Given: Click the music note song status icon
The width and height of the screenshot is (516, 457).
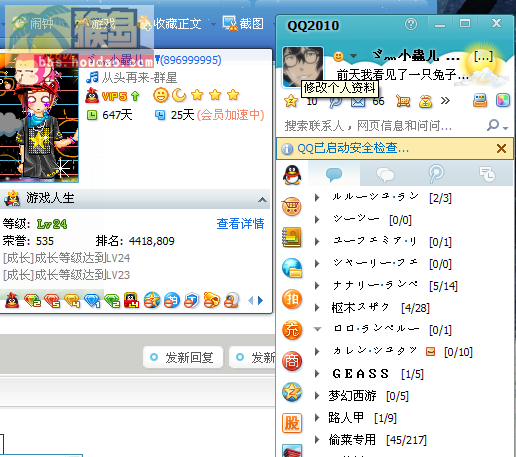Looking at the screenshot, I should (92, 77).
